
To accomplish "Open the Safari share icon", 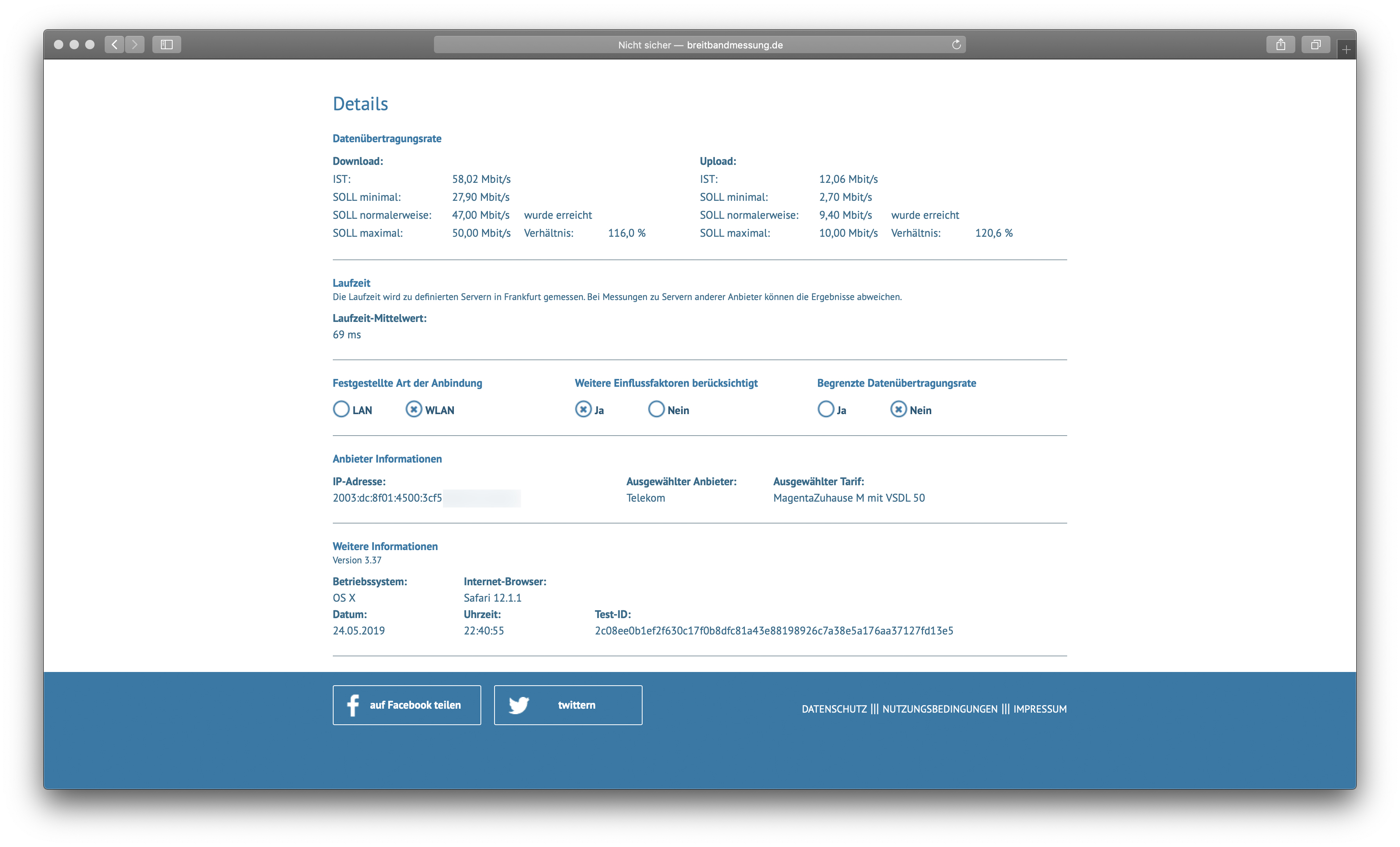I will tap(1280, 44).
